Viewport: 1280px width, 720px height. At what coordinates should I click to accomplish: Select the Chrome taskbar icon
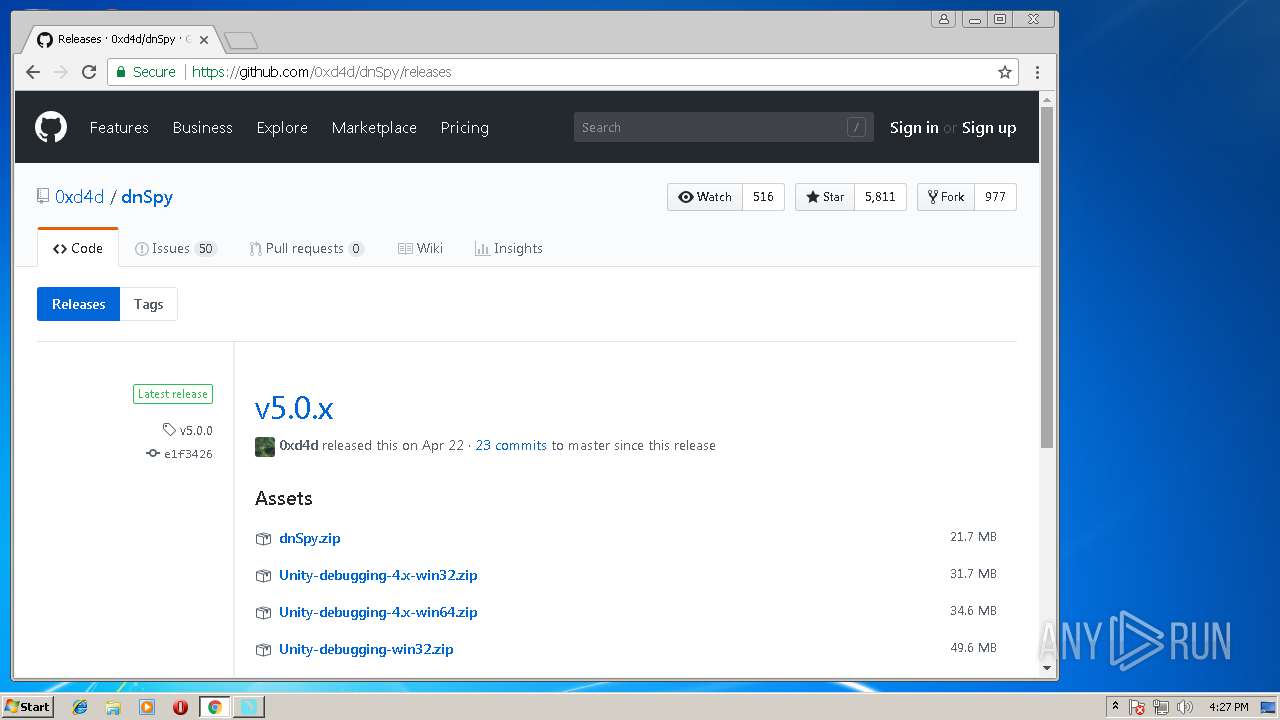click(x=214, y=707)
